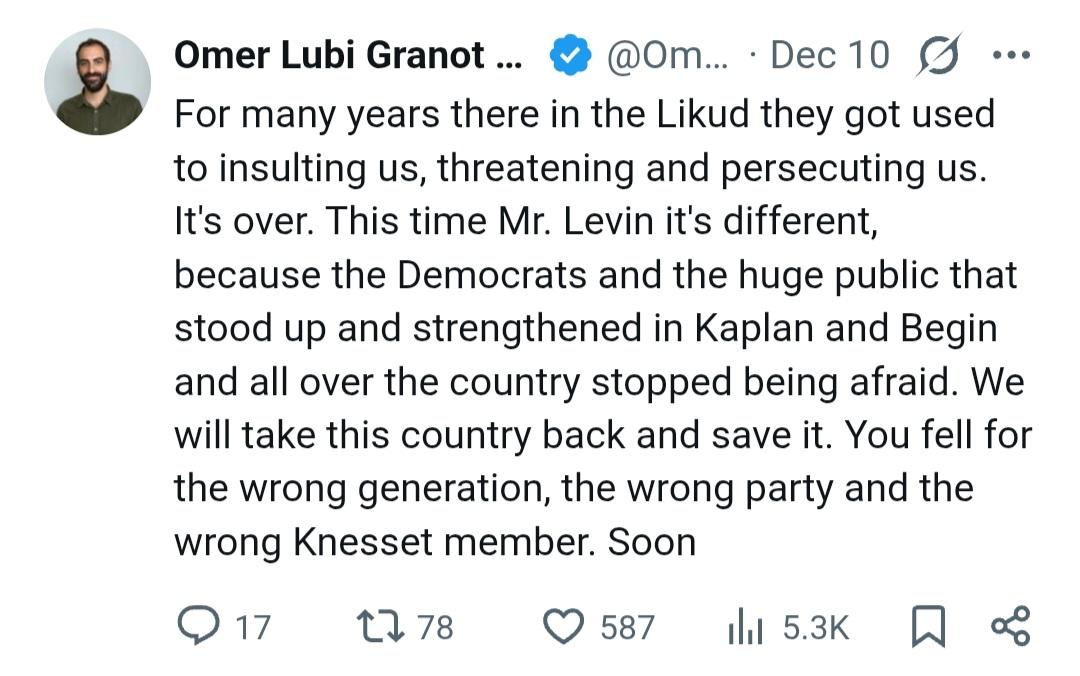Click the reply count 17

(253, 628)
